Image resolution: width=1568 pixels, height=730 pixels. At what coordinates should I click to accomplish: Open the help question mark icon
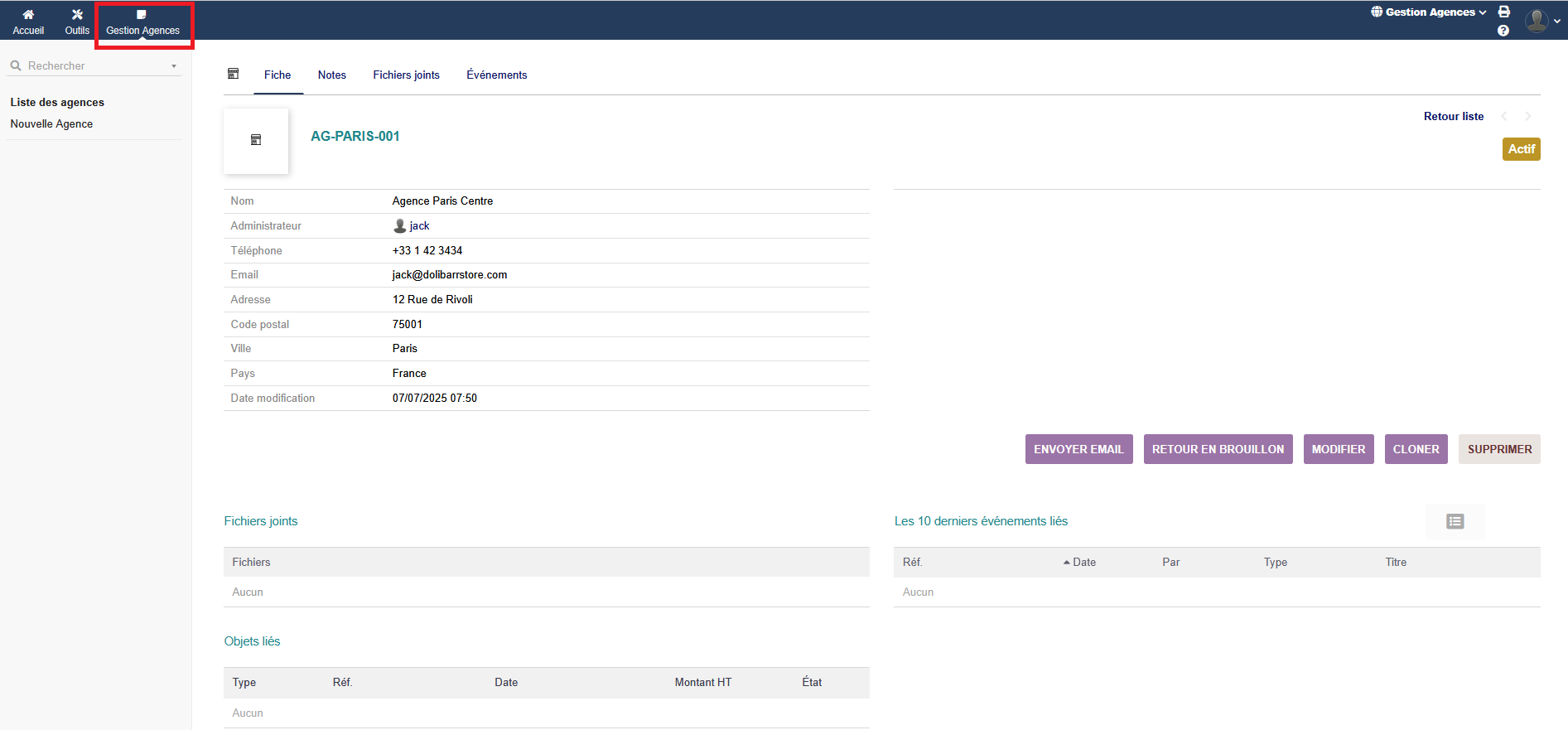1503,31
